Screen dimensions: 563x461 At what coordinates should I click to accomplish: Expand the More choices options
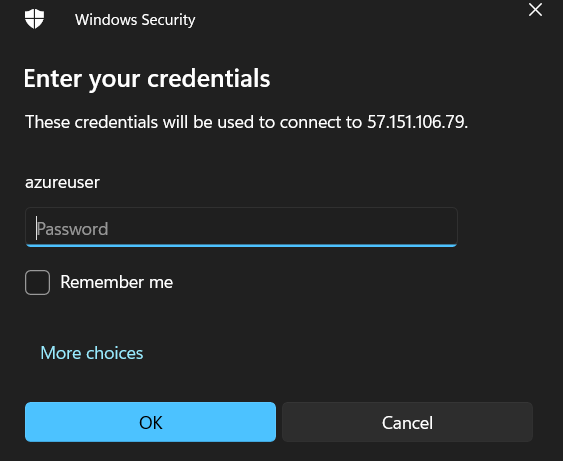[x=92, y=353]
